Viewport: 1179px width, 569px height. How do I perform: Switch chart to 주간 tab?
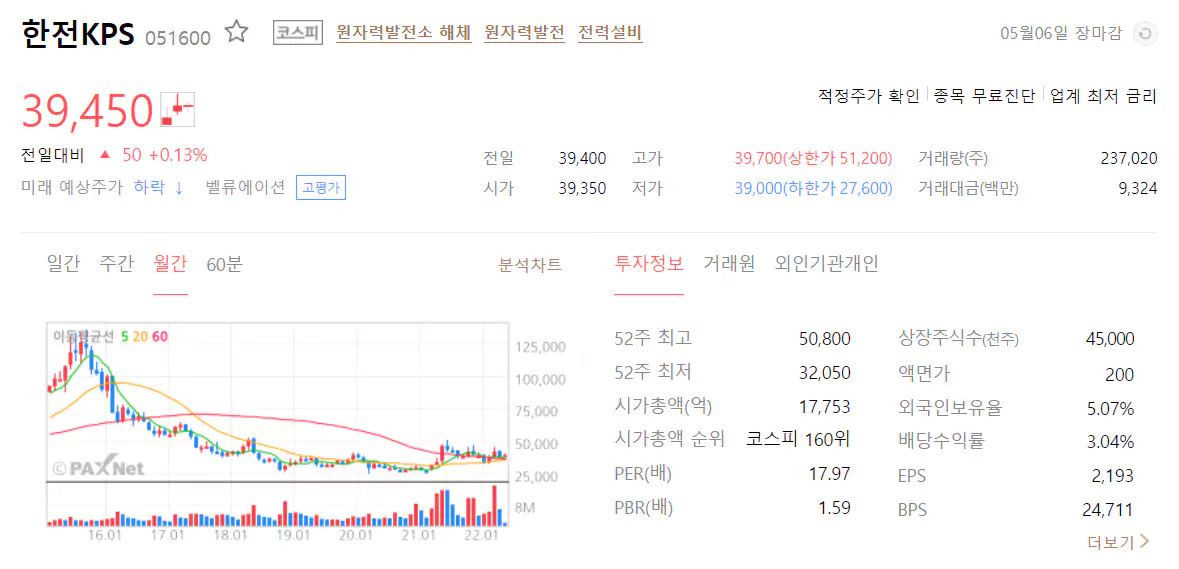click(117, 264)
